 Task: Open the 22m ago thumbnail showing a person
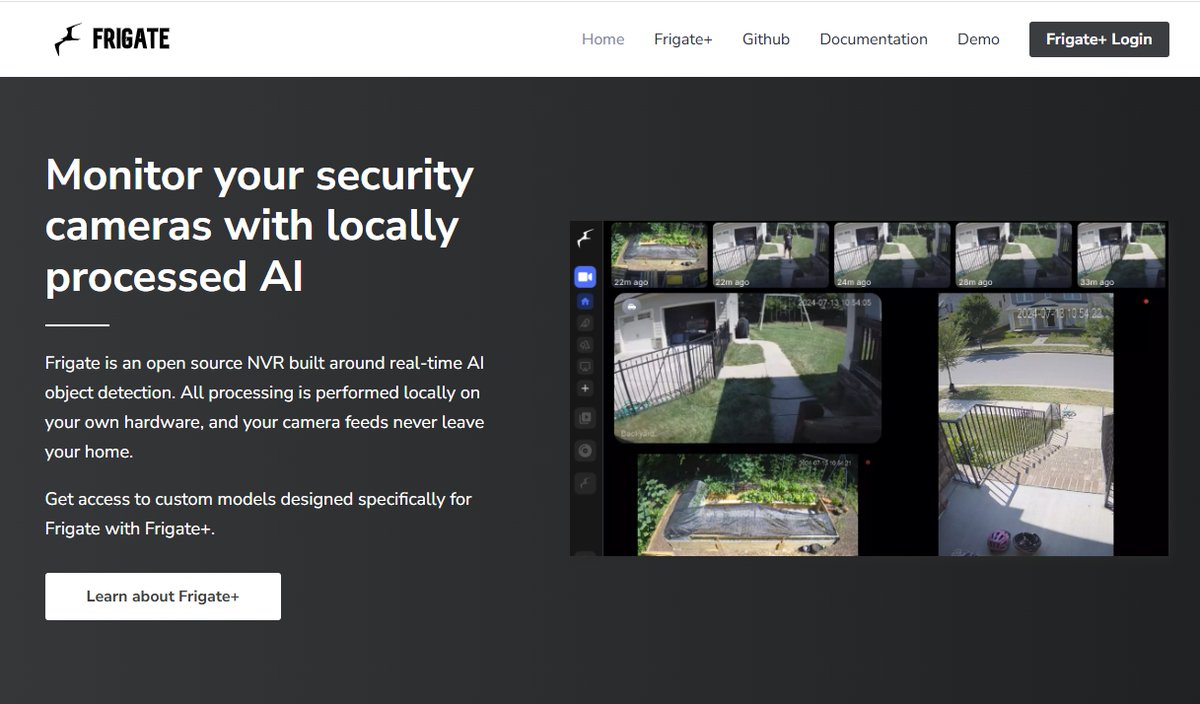[770, 255]
